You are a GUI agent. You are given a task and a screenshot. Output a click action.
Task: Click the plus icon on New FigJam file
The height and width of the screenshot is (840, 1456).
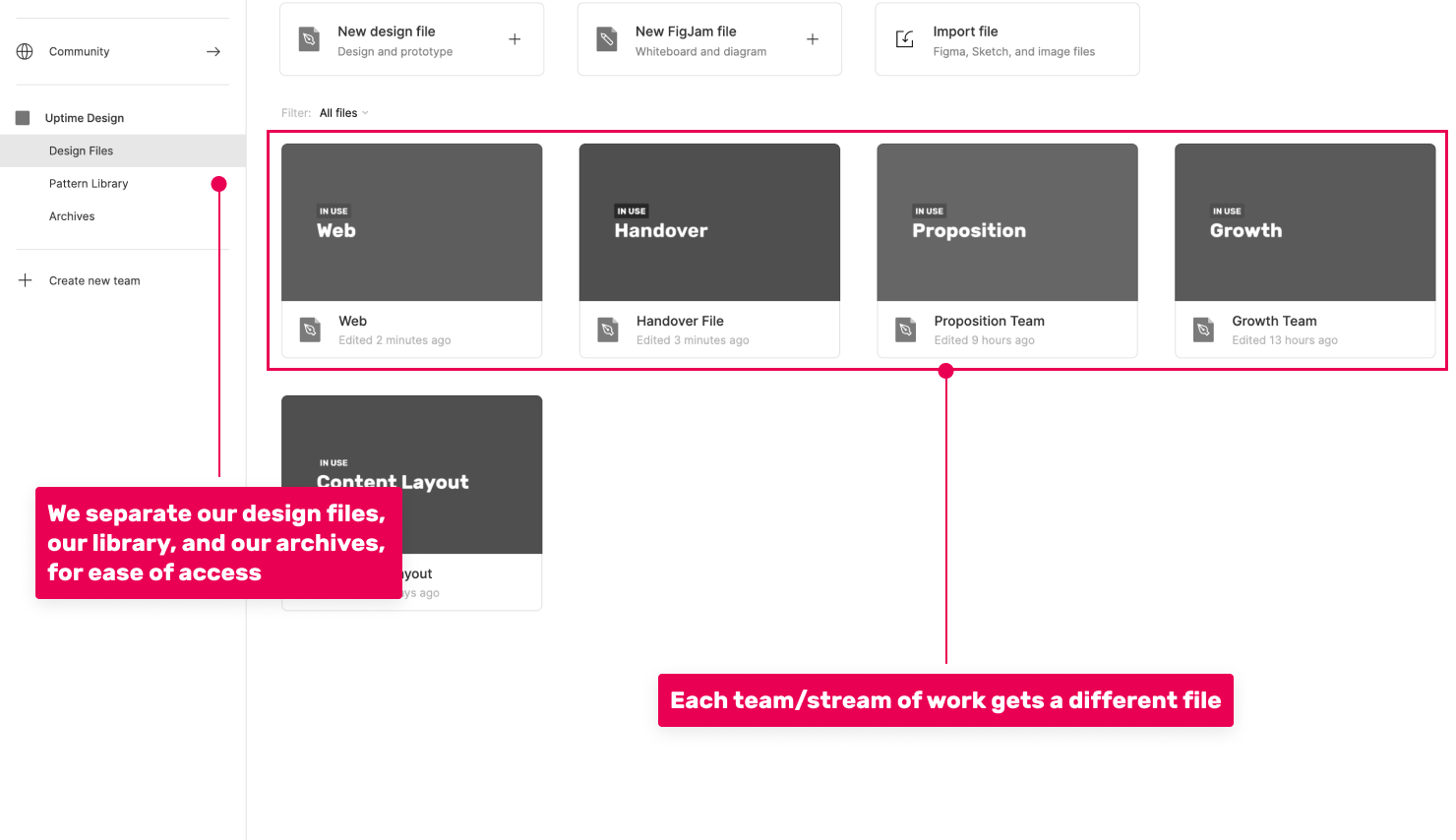pyautogui.click(x=813, y=39)
